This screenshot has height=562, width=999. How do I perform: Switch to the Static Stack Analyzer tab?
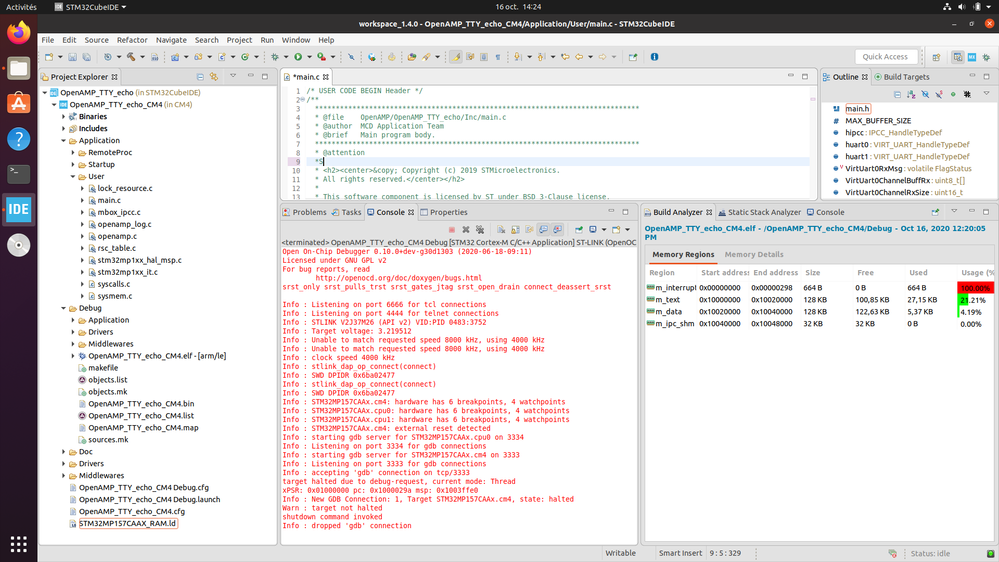click(x=764, y=212)
